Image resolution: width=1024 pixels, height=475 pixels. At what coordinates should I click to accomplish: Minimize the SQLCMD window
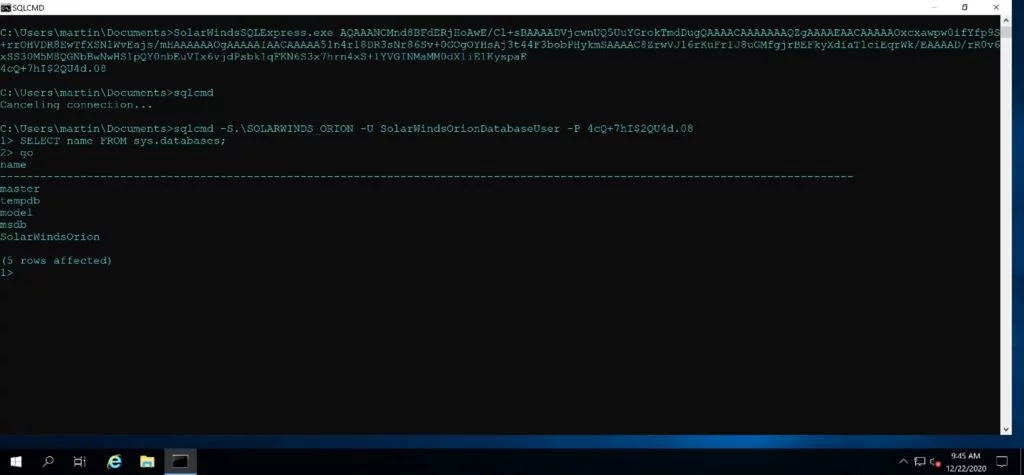(x=934, y=7)
